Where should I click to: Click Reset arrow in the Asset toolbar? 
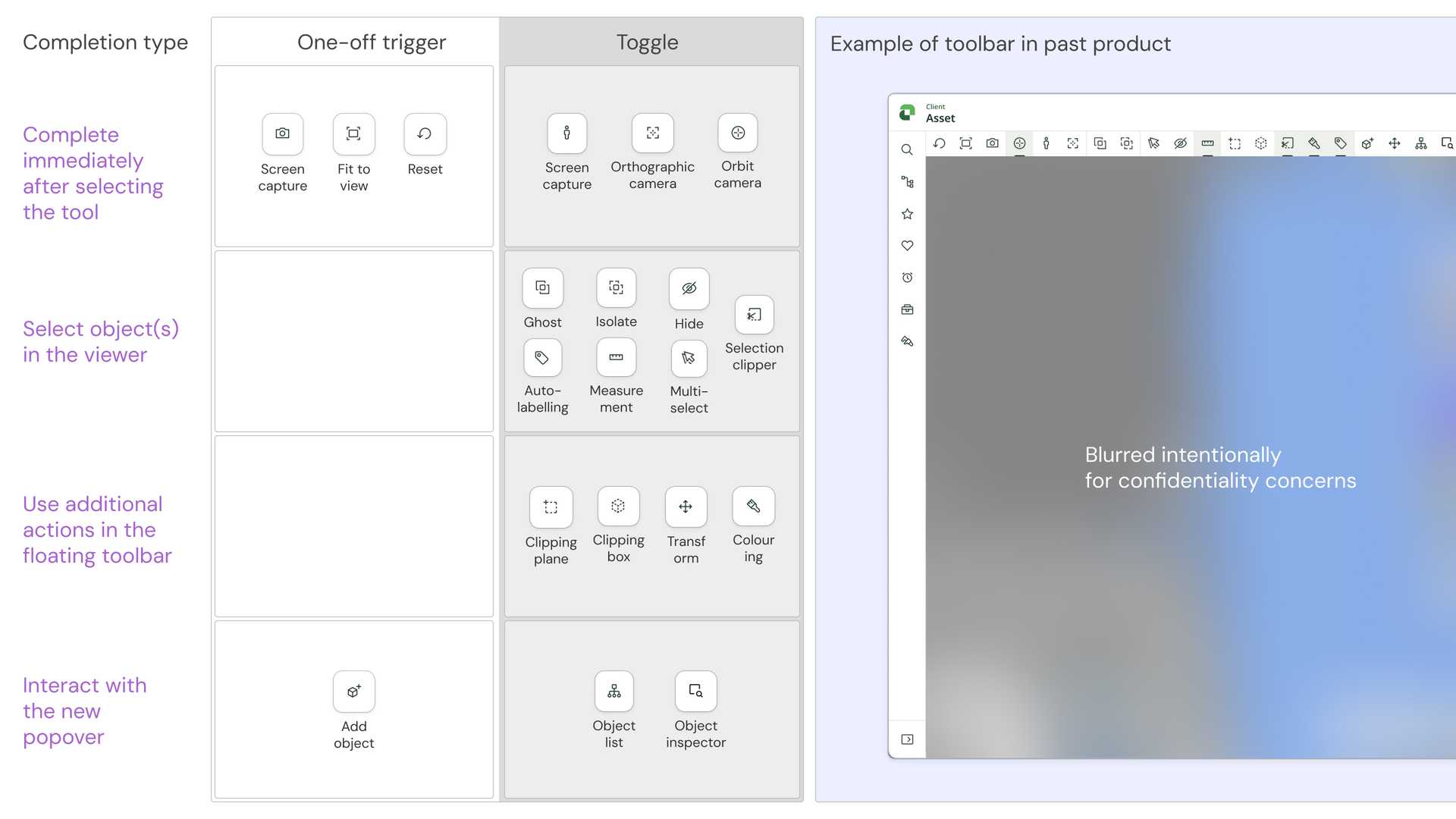(939, 143)
